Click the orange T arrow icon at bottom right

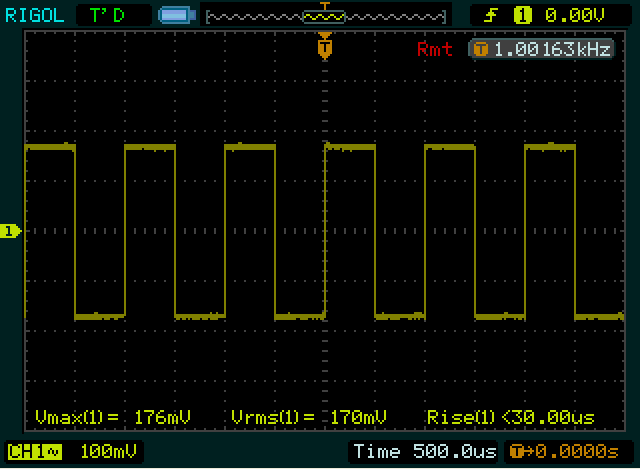coord(522,451)
